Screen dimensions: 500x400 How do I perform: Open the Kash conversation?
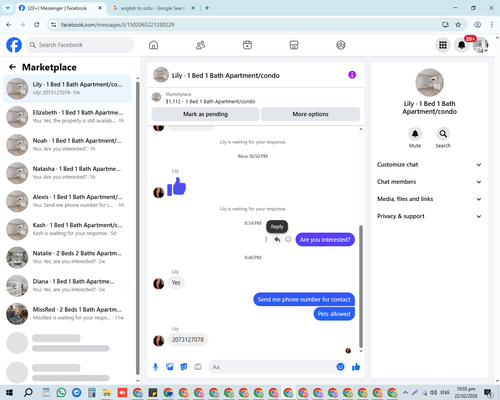[x=67, y=229]
